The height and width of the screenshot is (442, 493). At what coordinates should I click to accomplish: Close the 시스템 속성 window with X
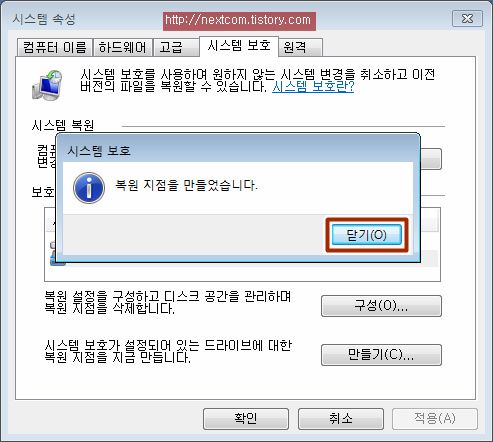tap(467, 18)
